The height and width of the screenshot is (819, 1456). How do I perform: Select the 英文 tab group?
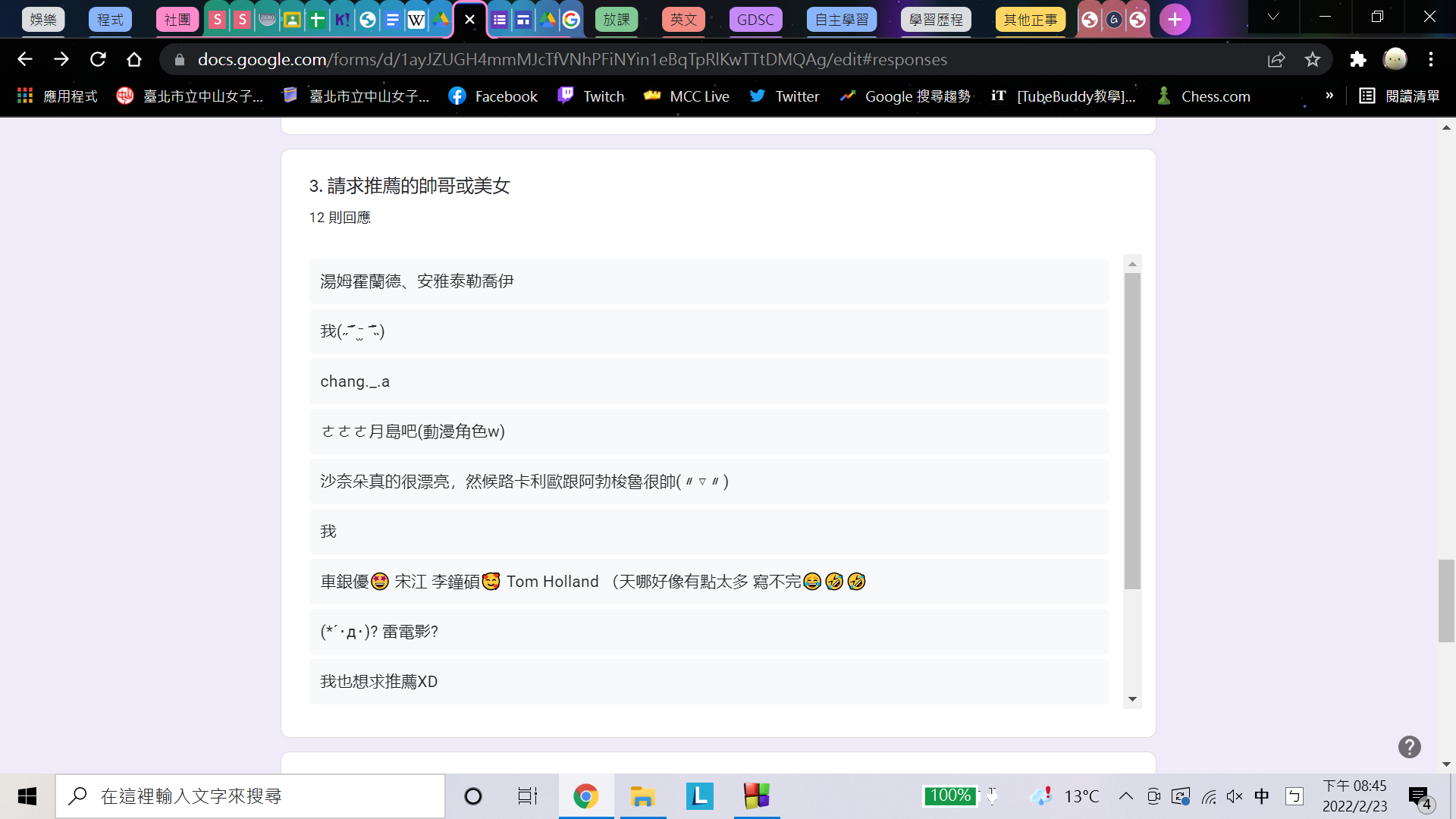tap(682, 20)
